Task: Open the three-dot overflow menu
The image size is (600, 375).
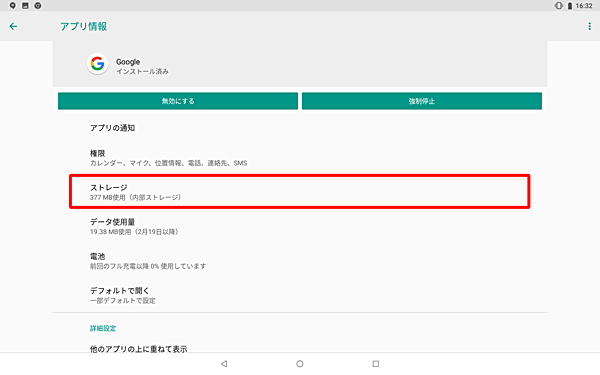Action: (589, 26)
